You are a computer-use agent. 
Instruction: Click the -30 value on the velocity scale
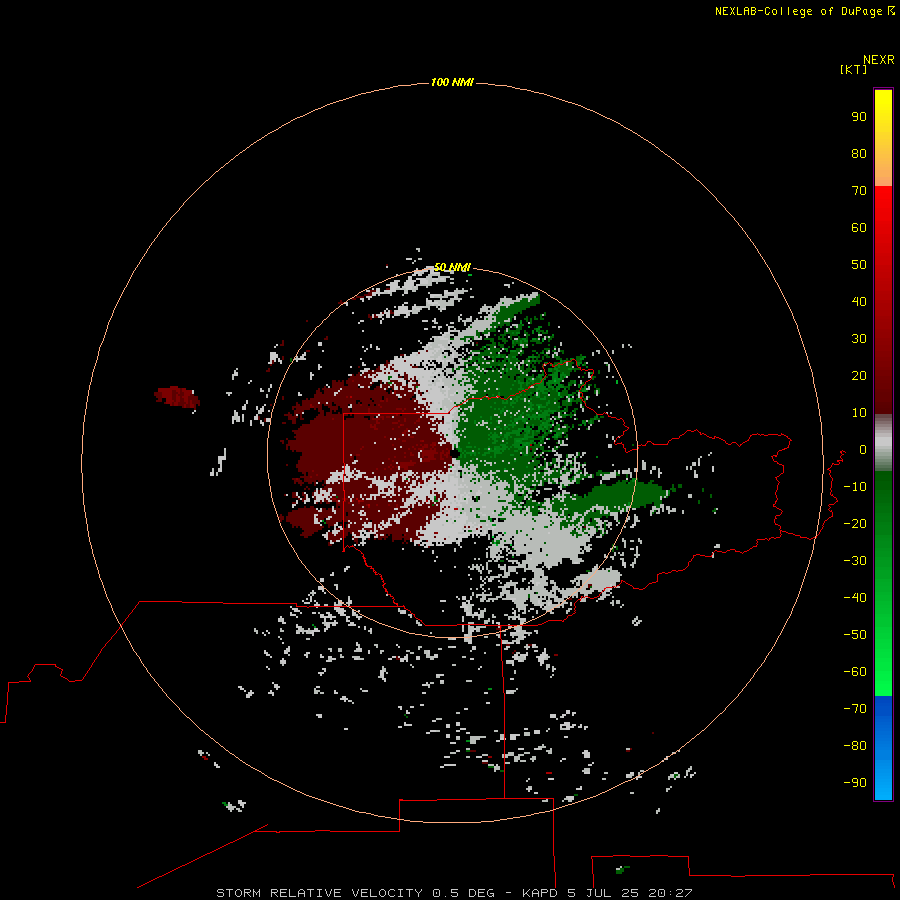click(x=855, y=561)
